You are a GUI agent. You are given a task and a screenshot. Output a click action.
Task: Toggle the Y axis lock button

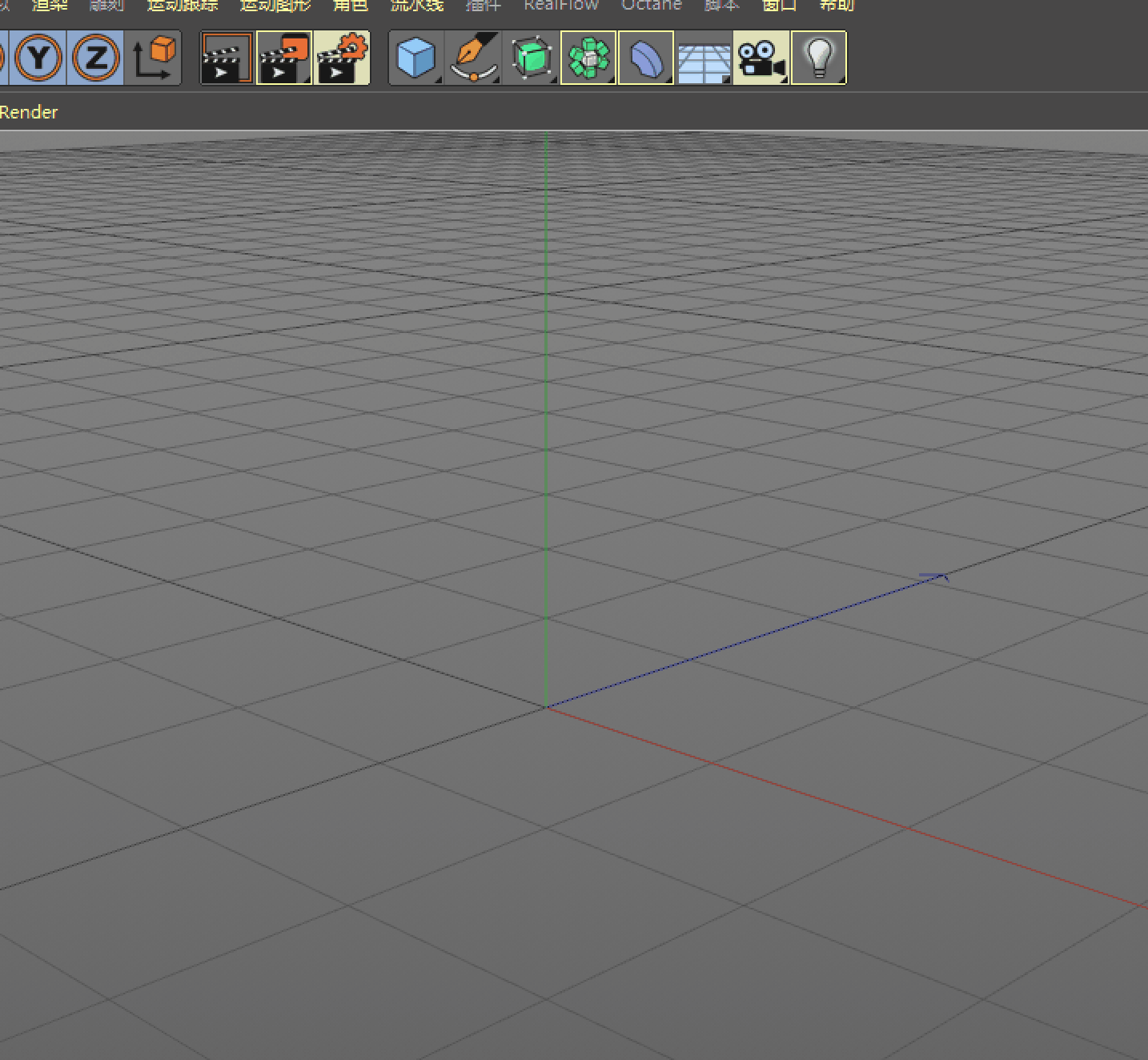[x=38, y=58]
